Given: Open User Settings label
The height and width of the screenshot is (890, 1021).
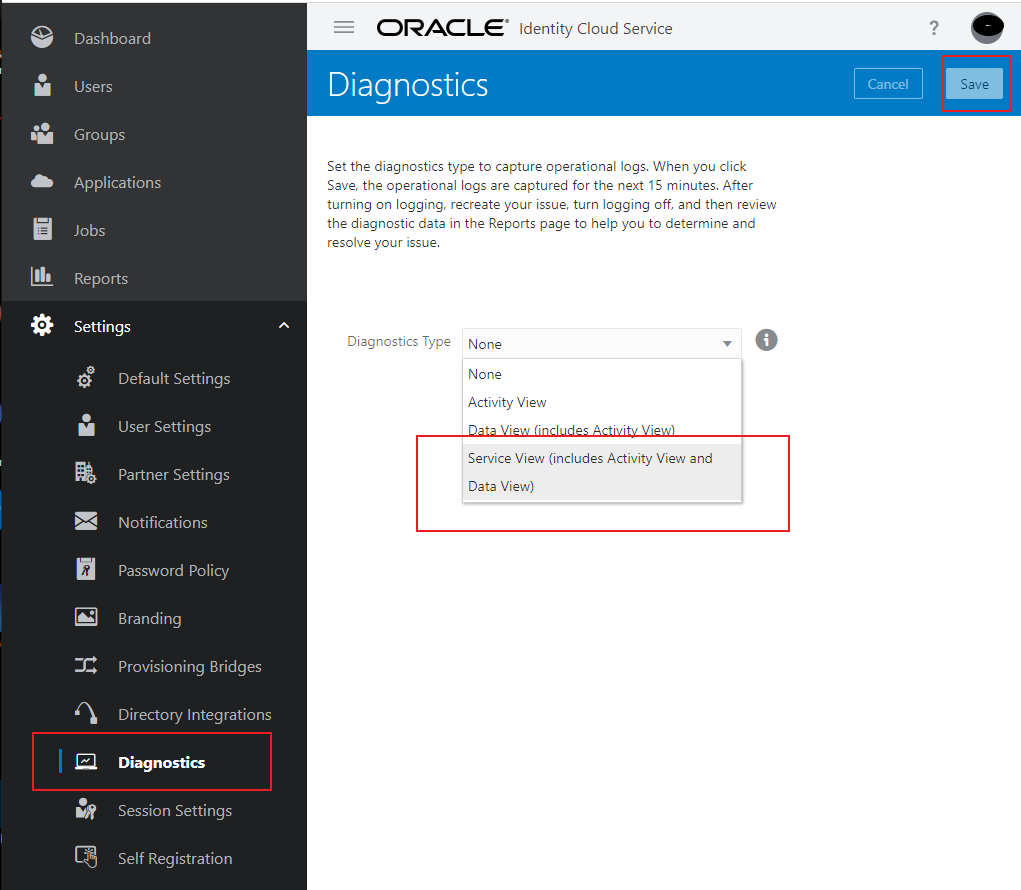Looking at the screenshot, I should pyautogui.click(x=164, y=427).
